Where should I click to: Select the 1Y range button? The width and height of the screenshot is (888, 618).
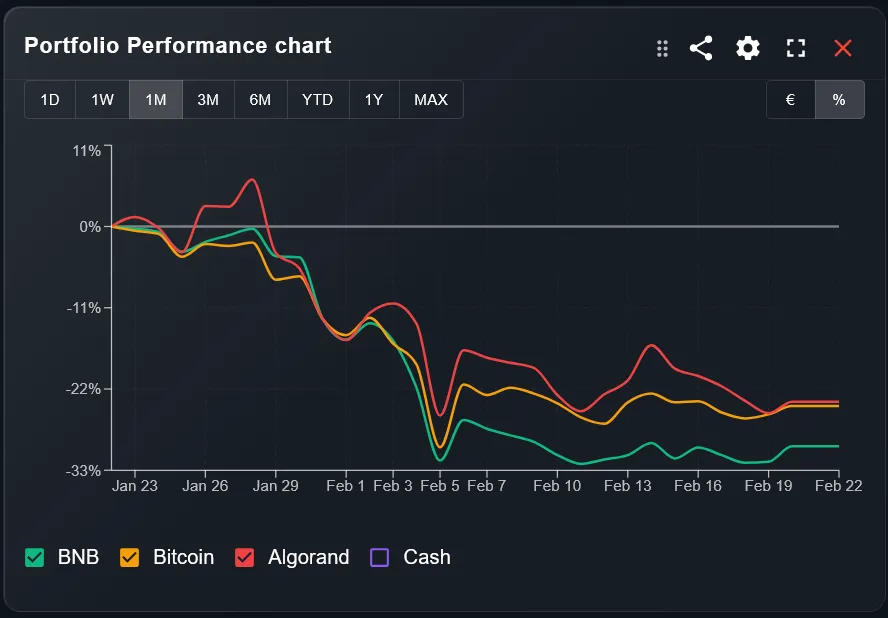click(374, 99)
